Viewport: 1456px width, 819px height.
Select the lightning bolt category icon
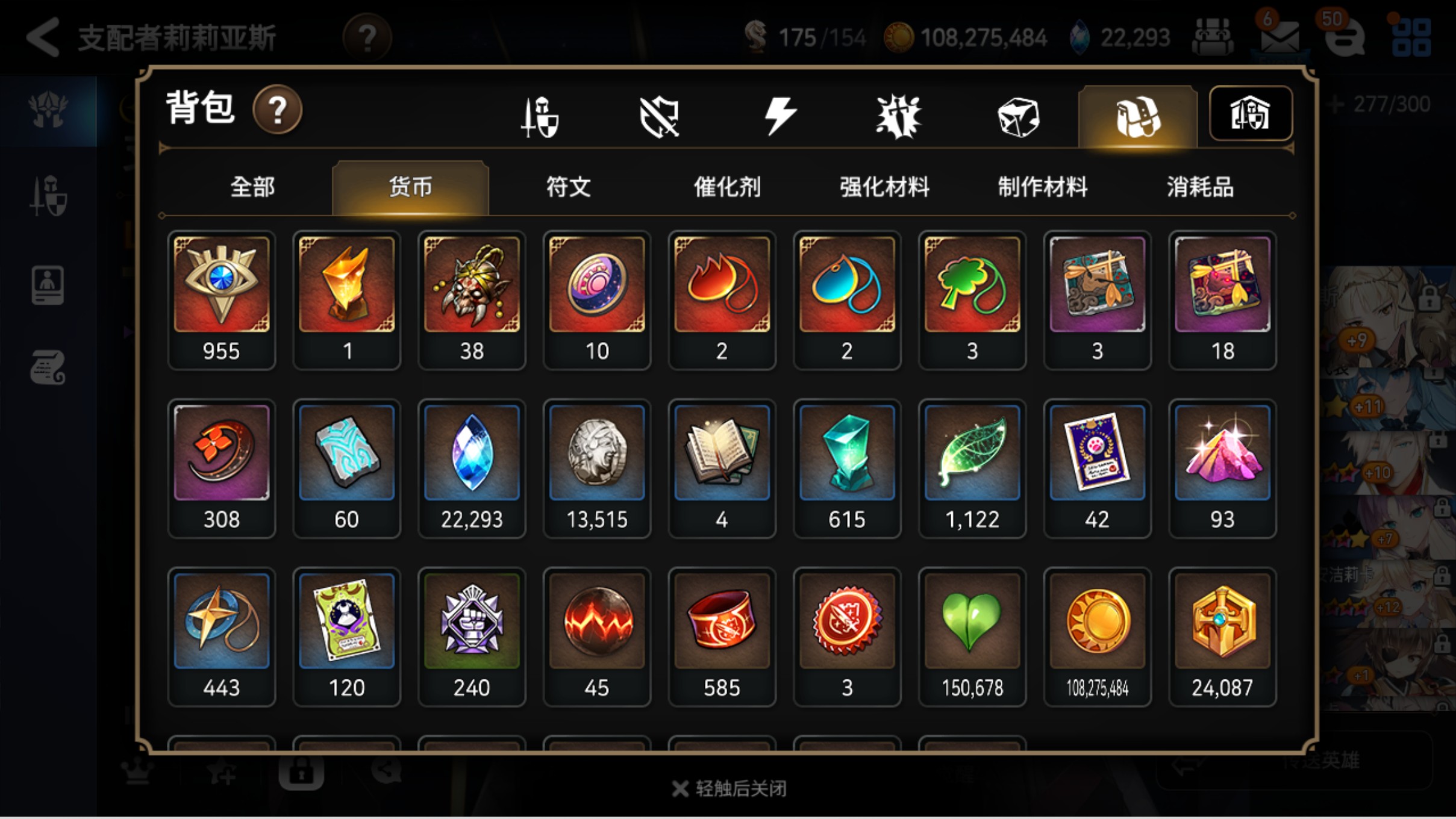pos(780,116)
